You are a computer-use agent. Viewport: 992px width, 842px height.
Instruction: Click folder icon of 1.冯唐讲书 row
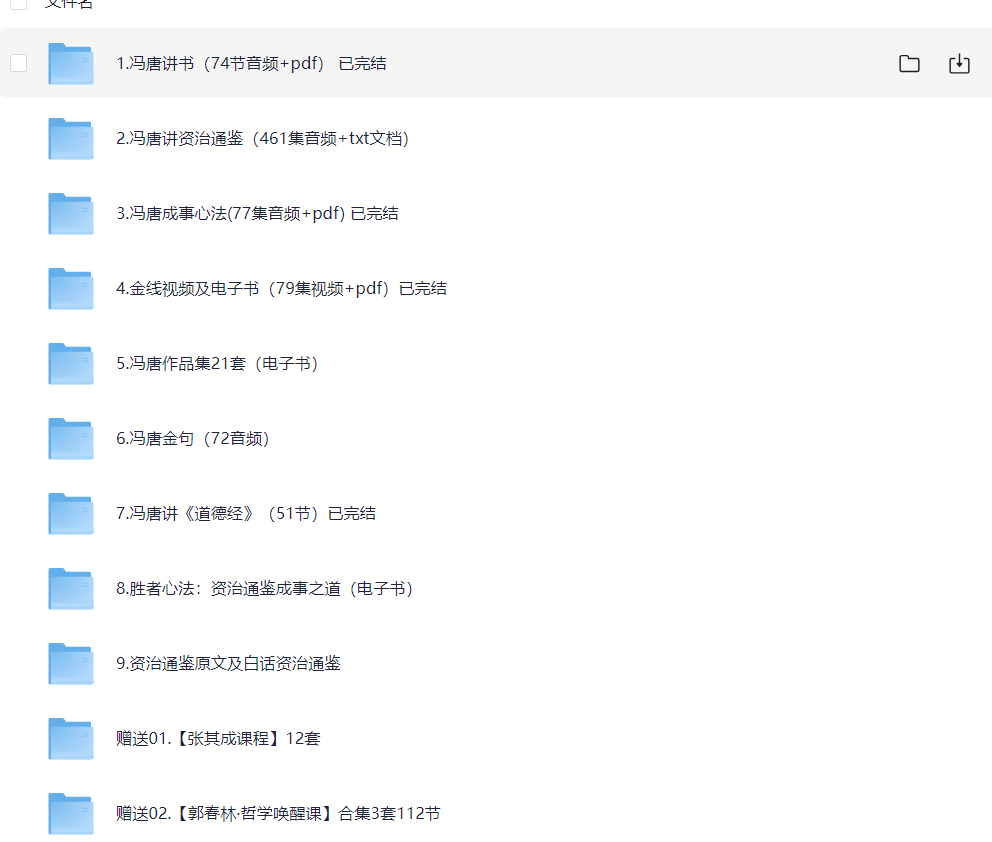[71, 63]
